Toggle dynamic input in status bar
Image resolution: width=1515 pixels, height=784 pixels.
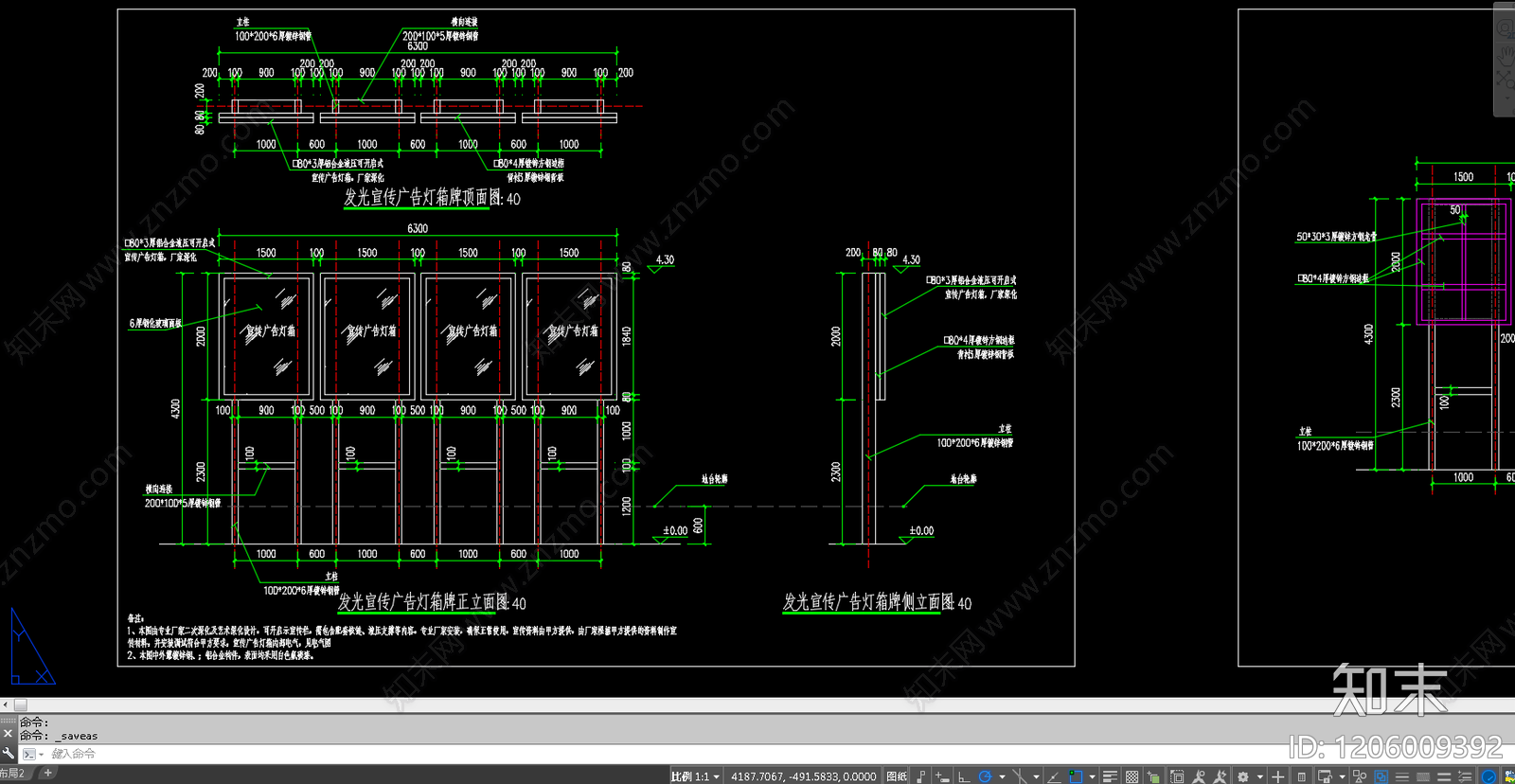[941, 776]
